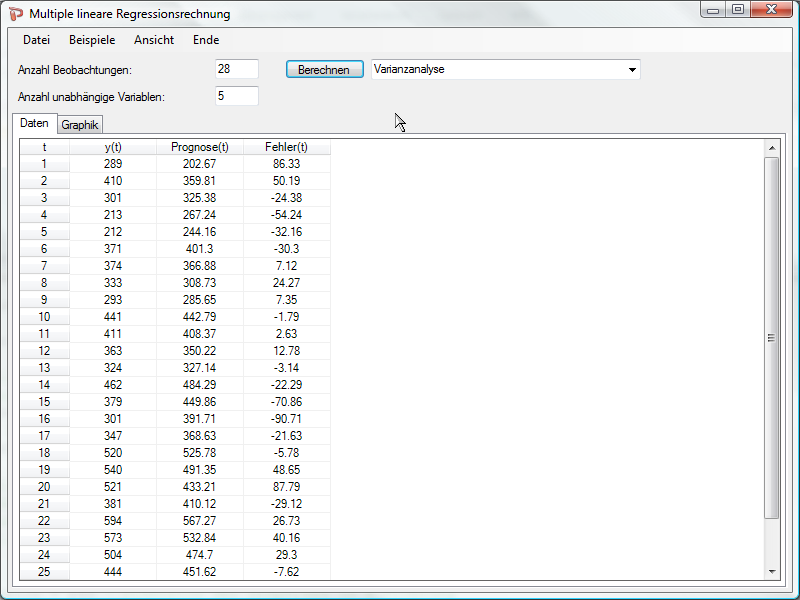The height and width of the screenshot is (600, 800).
Task: Open the Datei menu
Action: click(36, 40)
